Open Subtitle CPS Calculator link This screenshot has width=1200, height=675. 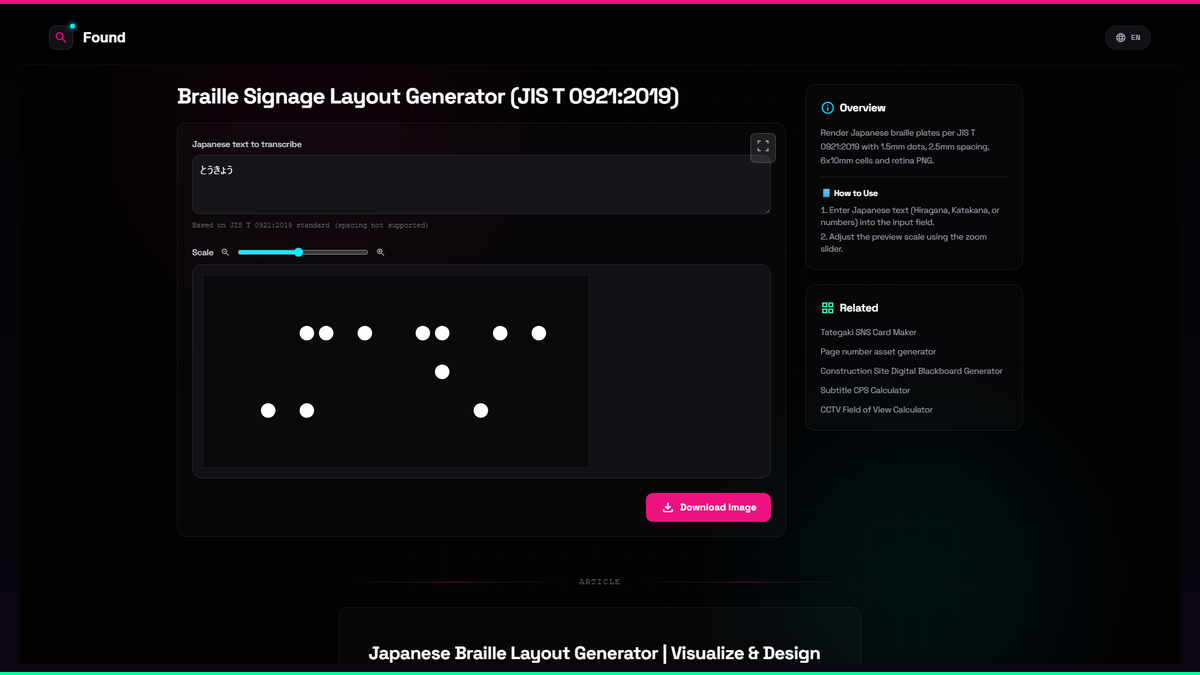[x=865, y=390]
